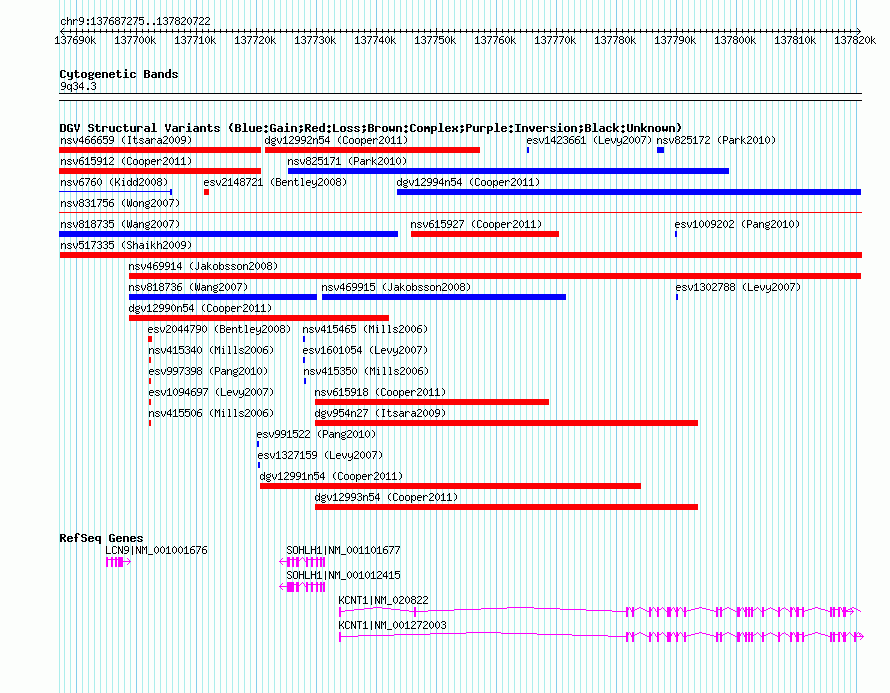Image resolution: width=890 pixels, height=693 pixels.
Task: Select the dgv954n27 (Itsara2009) red bar
Action: 506,423
